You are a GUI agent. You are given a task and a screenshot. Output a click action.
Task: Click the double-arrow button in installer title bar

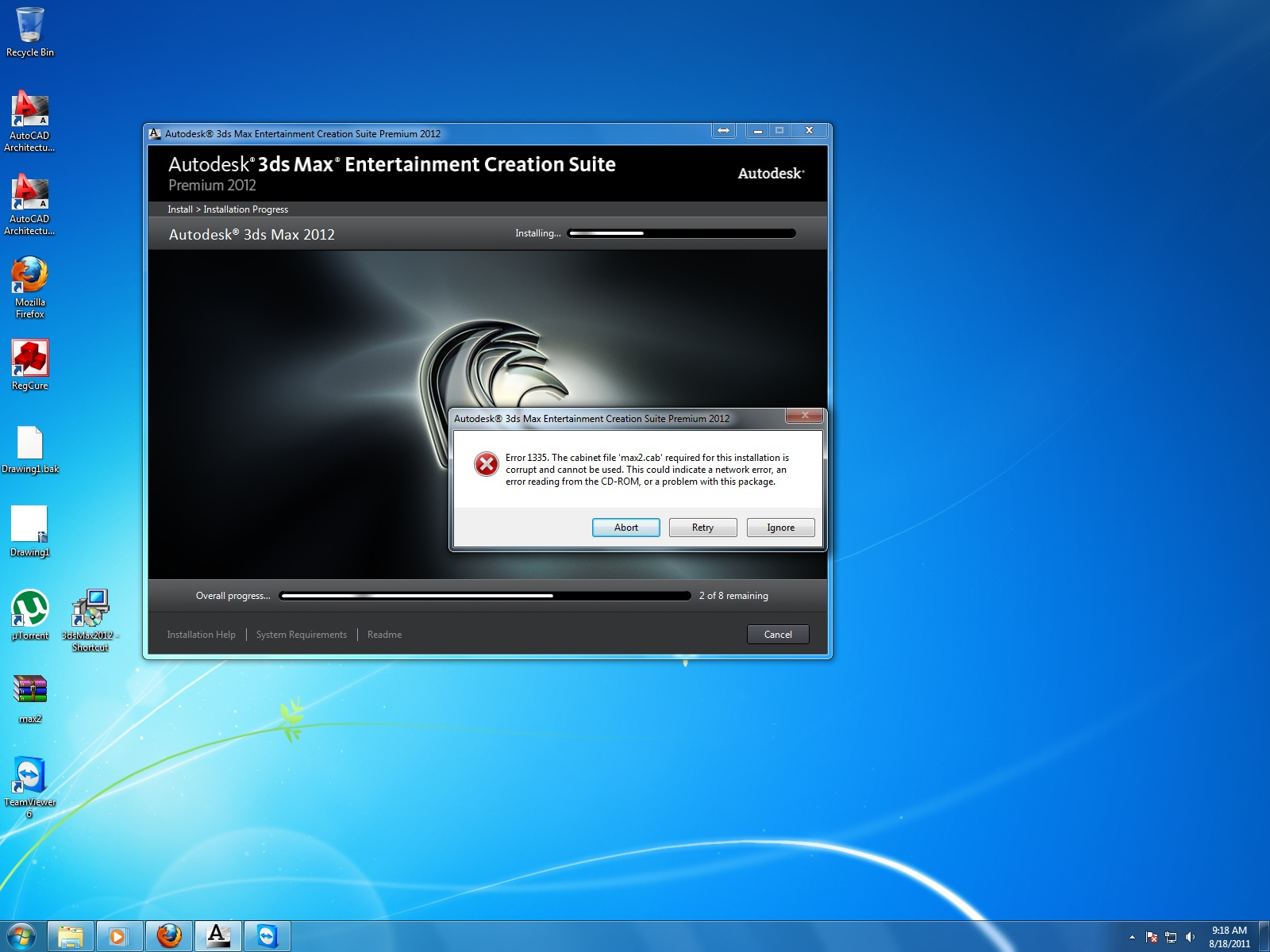(x=724, y=131)
